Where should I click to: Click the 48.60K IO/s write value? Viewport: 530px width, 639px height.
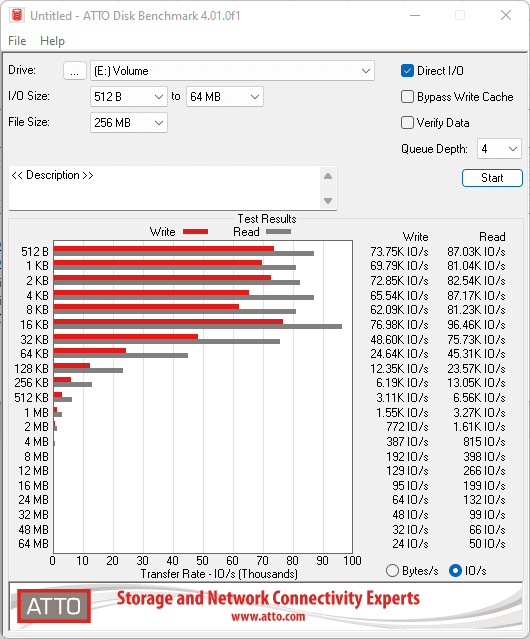tap(399, 339)
